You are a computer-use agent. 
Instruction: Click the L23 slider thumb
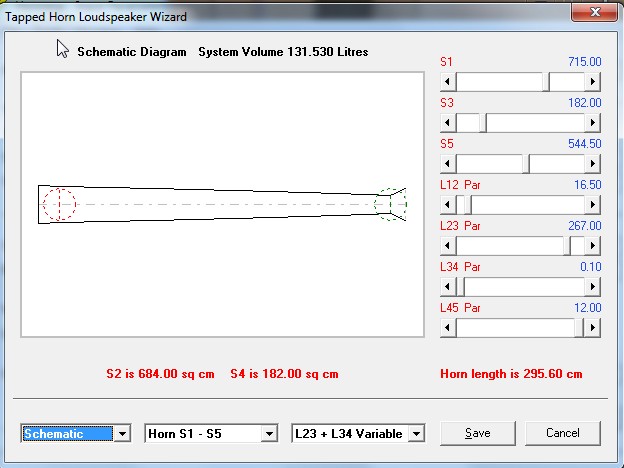(x=567, y=246)
